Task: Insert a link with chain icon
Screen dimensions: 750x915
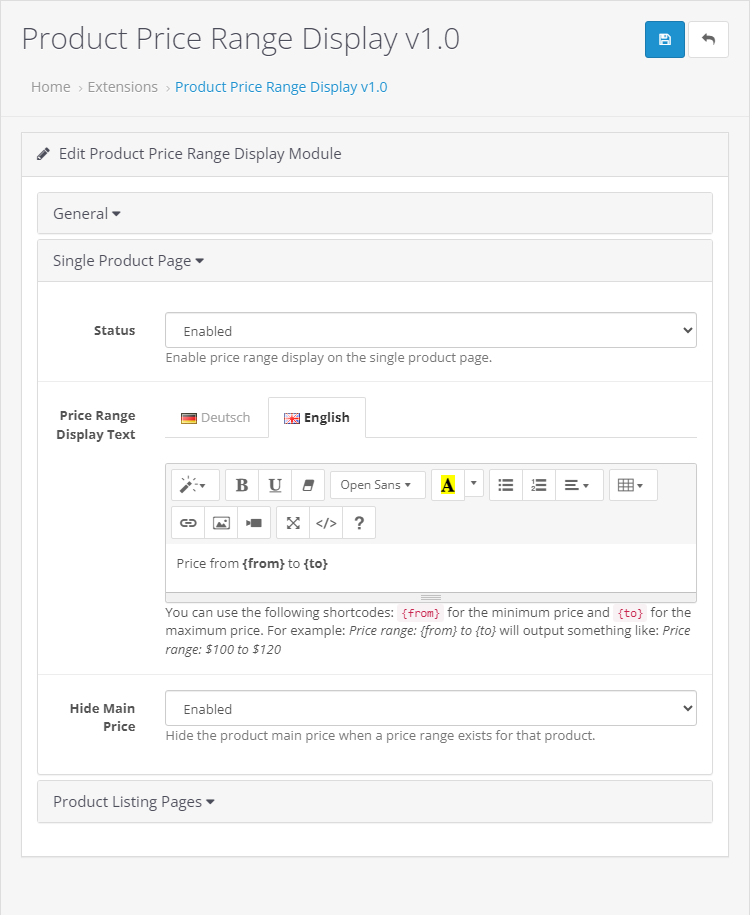Action: click(188, 523)
